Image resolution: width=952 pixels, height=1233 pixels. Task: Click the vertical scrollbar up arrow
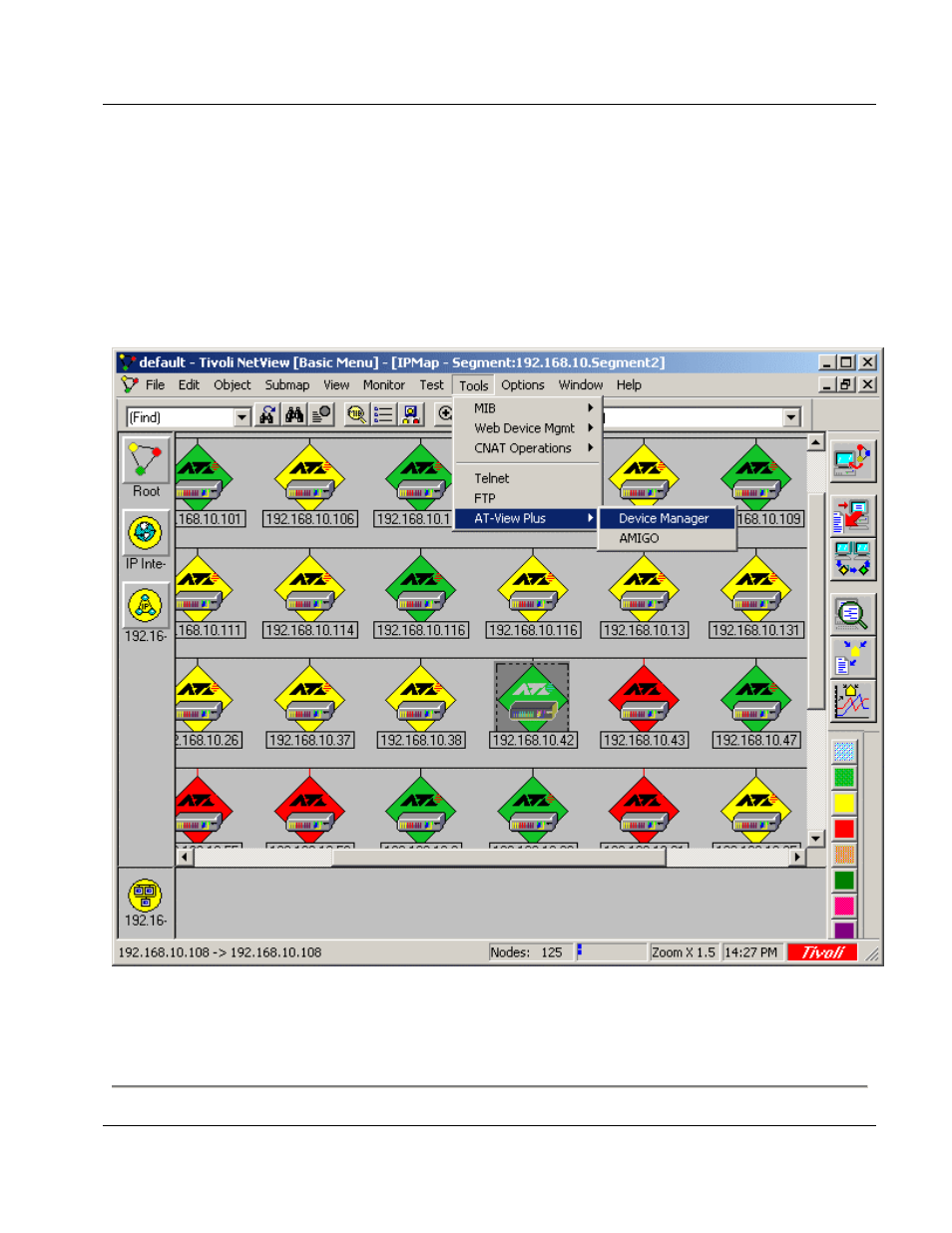click(815, 442)
